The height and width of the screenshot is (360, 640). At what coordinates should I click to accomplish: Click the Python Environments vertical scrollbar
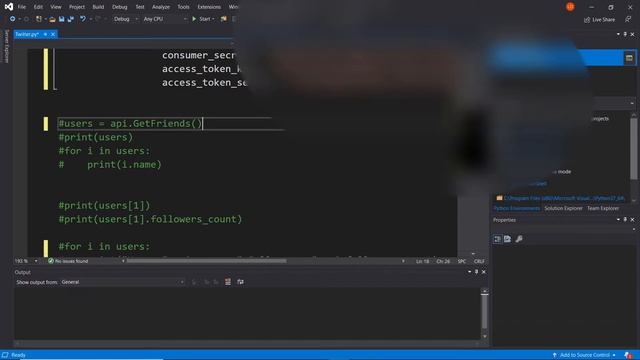point(633,157)
